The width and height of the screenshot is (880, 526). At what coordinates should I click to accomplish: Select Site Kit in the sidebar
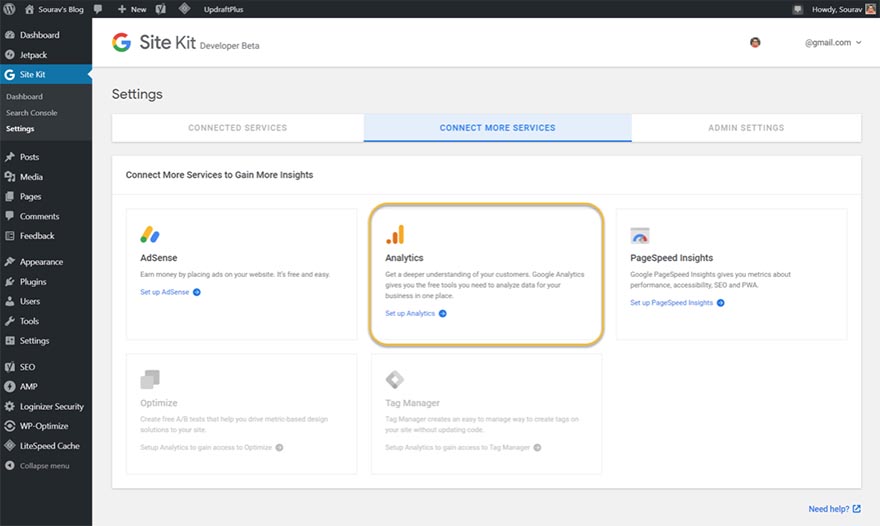point(46,74)
